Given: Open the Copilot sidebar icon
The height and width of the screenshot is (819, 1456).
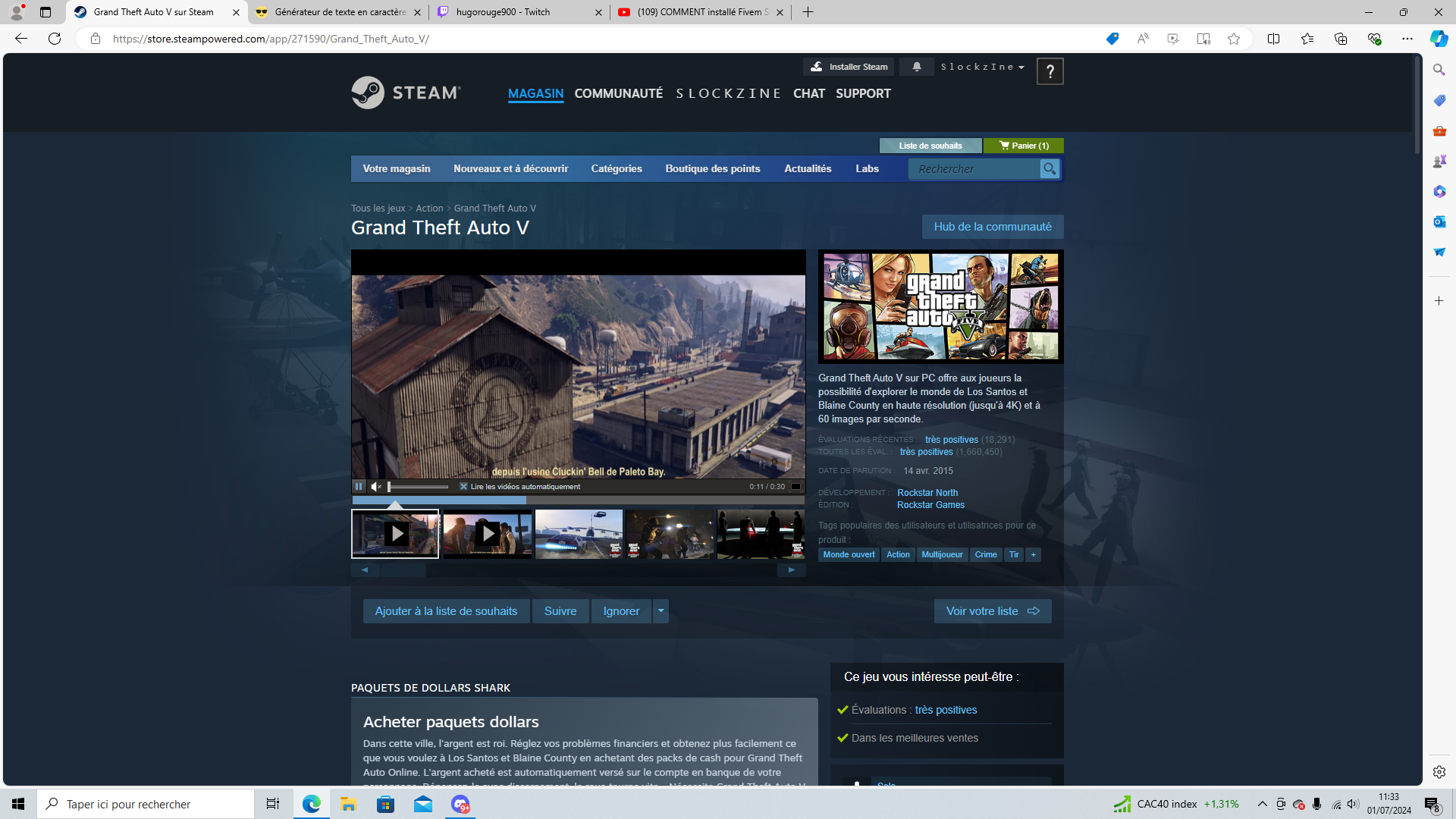Looking at the screenshot, I should [x=1439, y=39].
